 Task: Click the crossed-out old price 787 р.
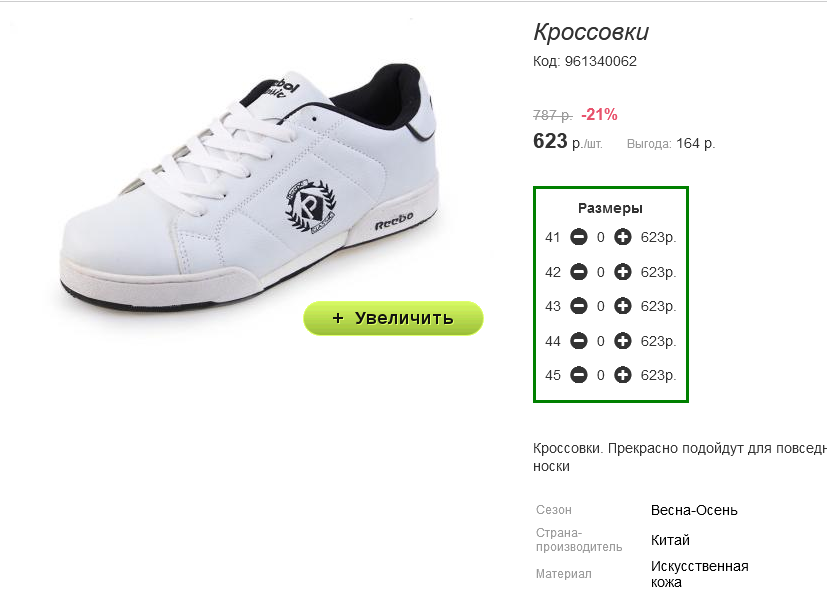pyautogui.click(x=553, y=114)
